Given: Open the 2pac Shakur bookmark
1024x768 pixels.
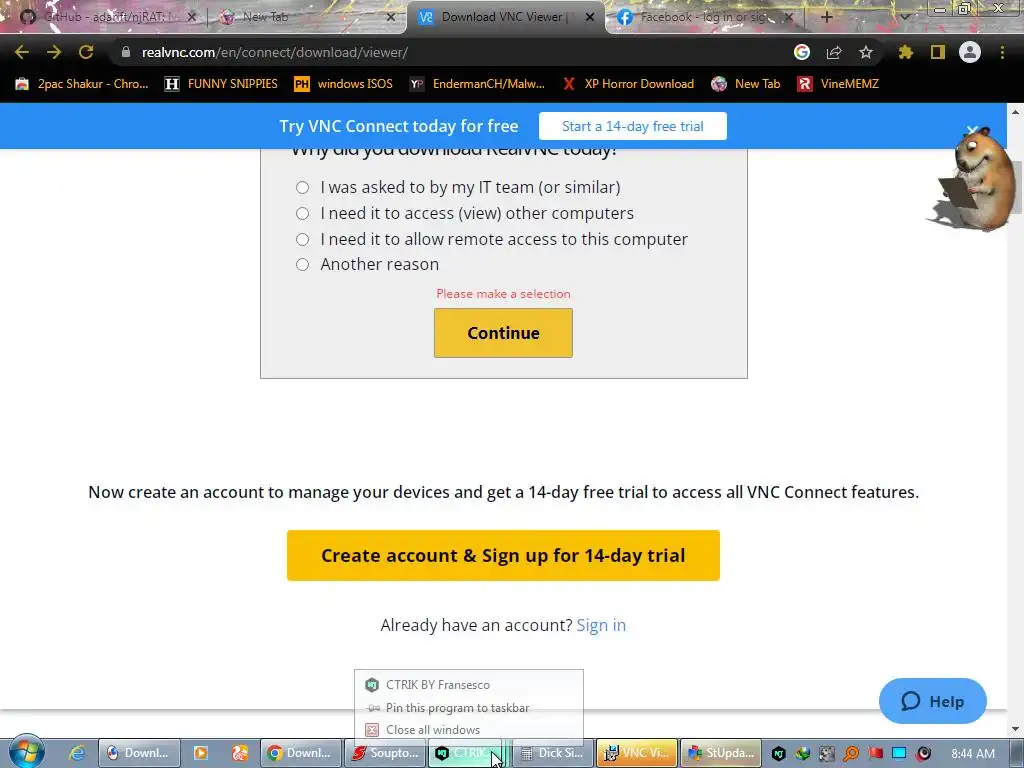Looking at the screenshot, I should tap(82, 84).
